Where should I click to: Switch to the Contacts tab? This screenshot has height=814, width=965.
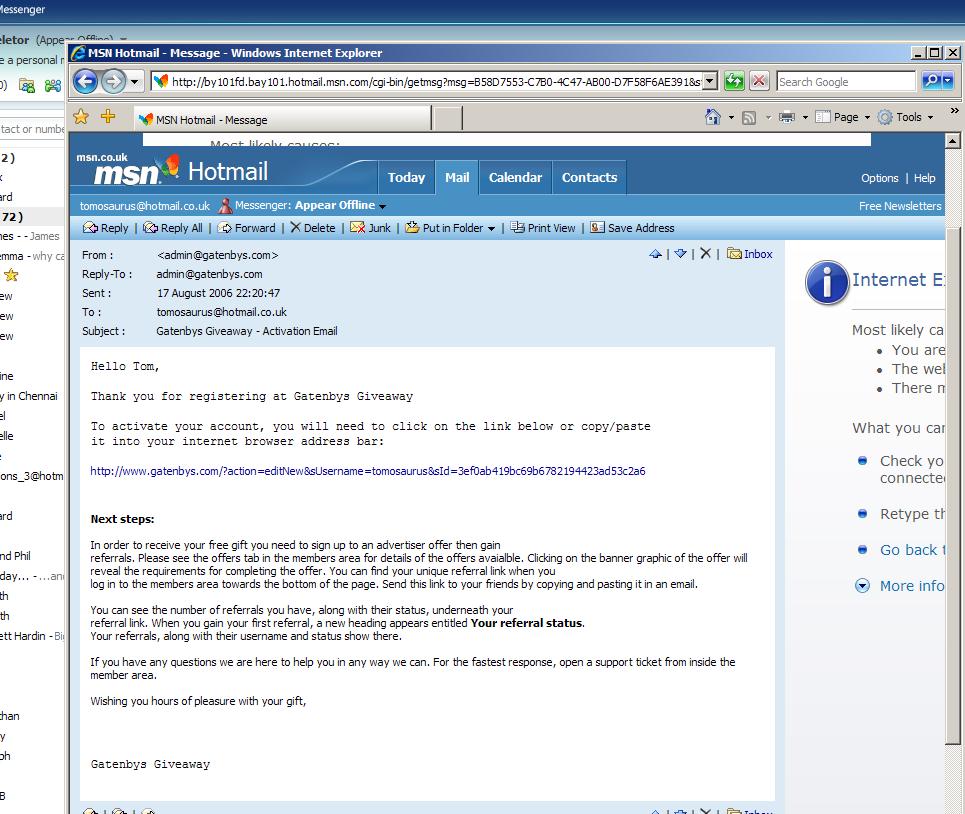pyautogui.click(x=589, y=177)
